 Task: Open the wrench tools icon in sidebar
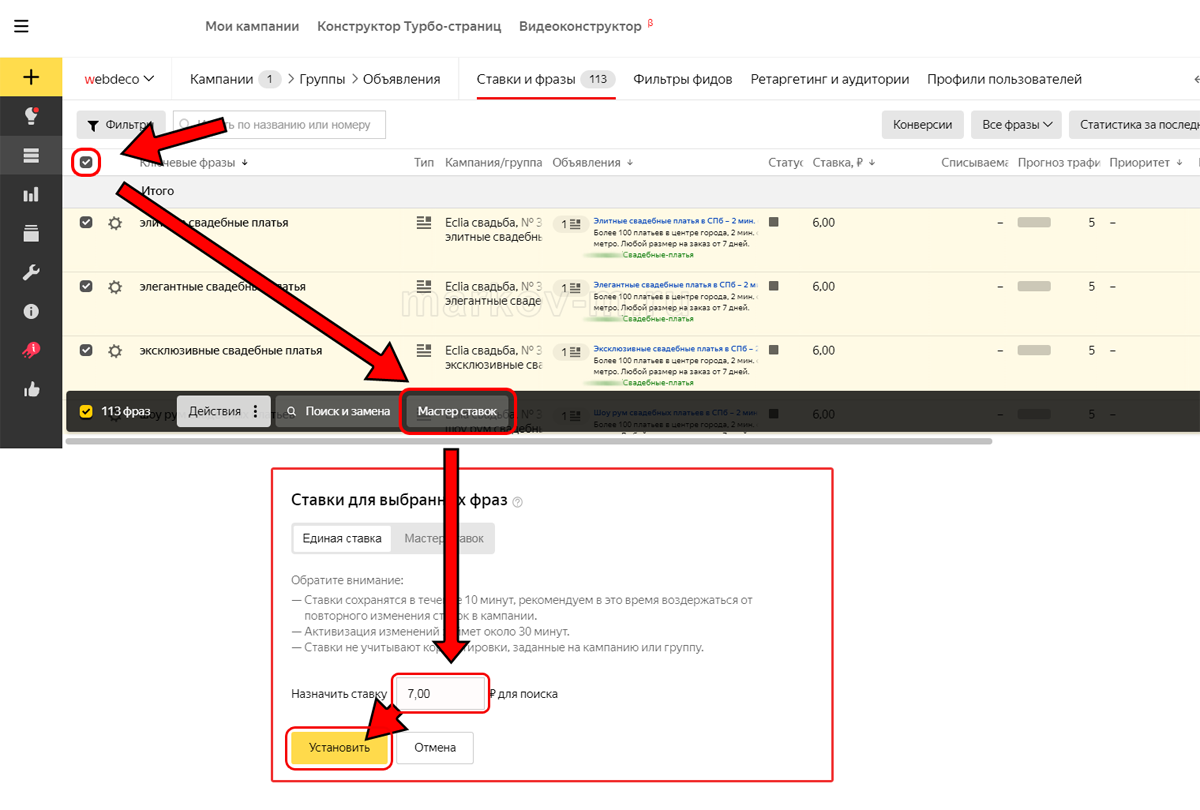click(31, 272)
